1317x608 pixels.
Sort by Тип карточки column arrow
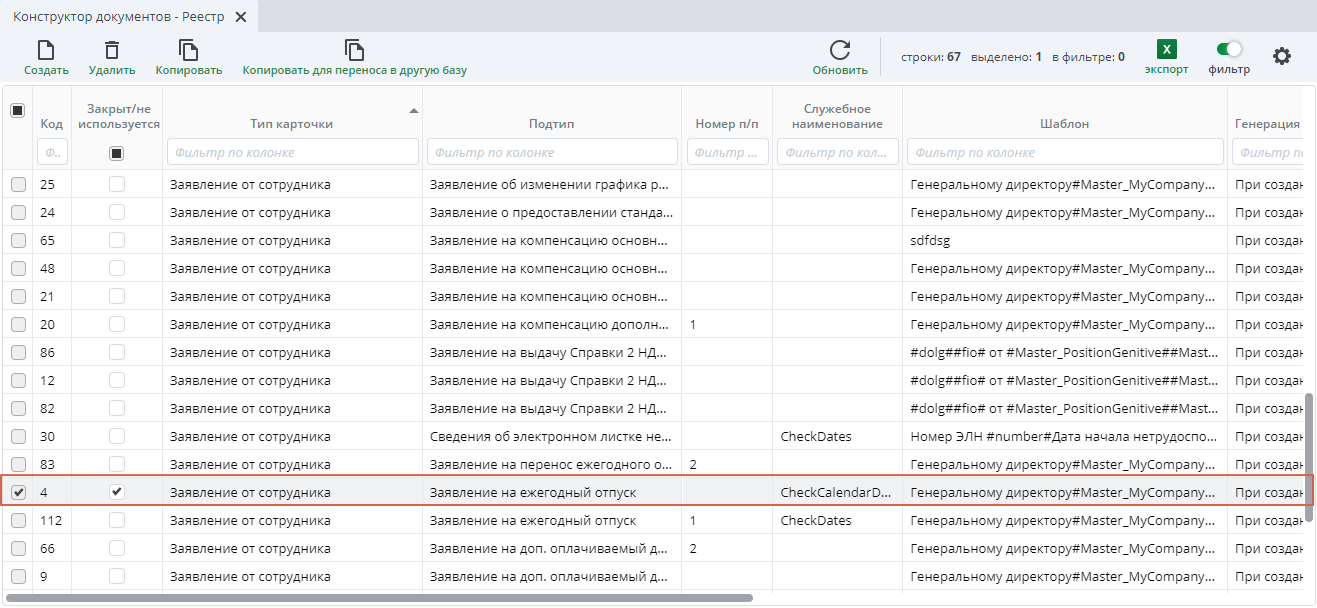pyautogui.click(x=414, y=110)
